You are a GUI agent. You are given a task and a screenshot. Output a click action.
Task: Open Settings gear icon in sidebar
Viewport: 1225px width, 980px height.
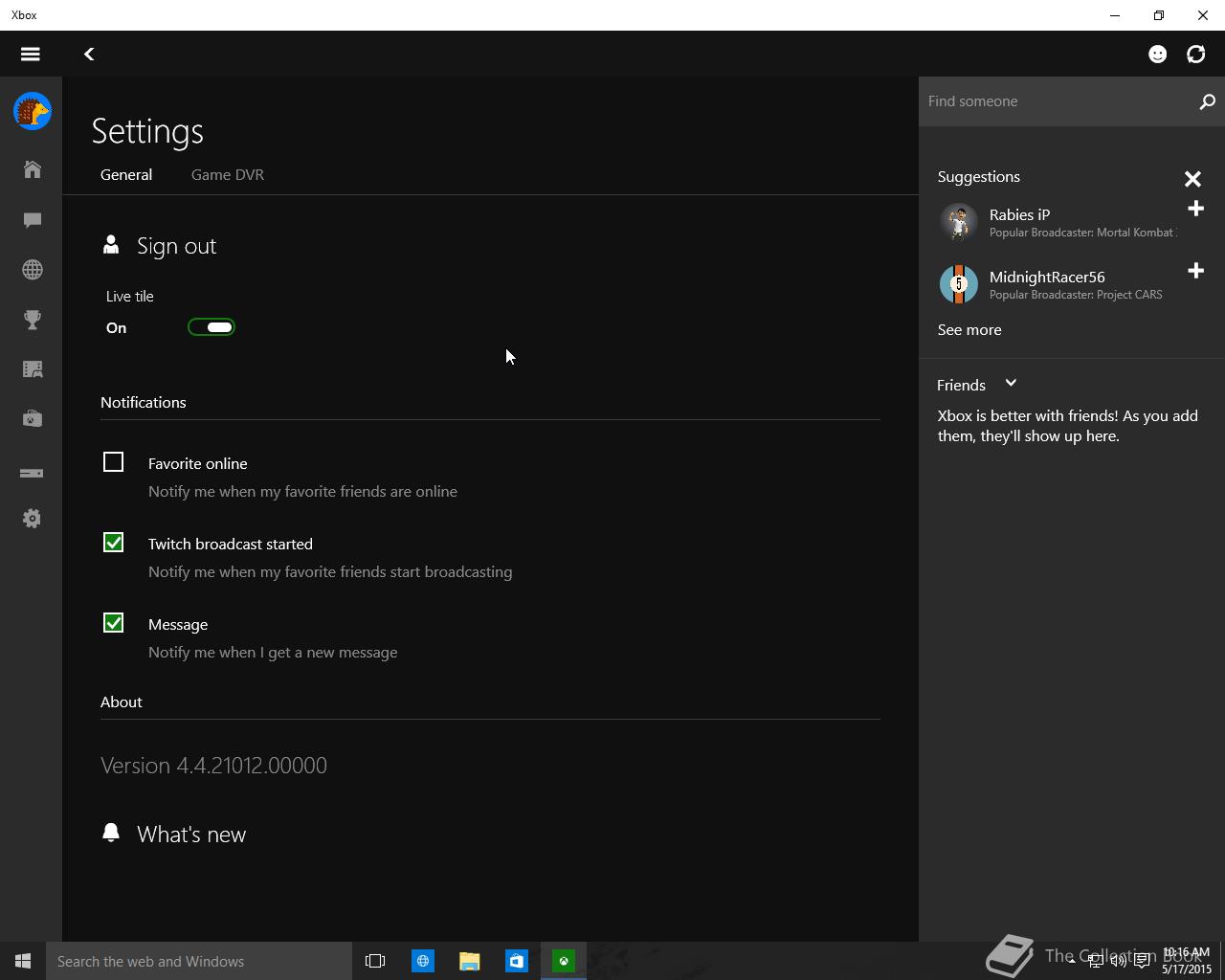click(33, 519)
